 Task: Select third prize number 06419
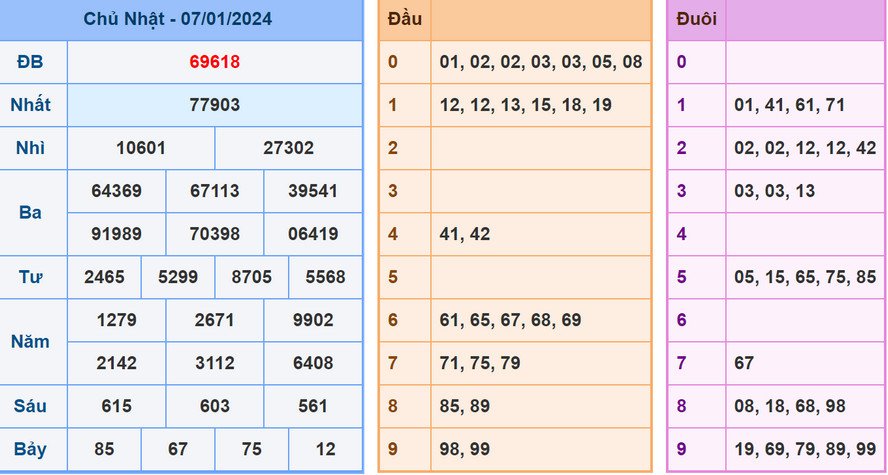click(313, 234)
